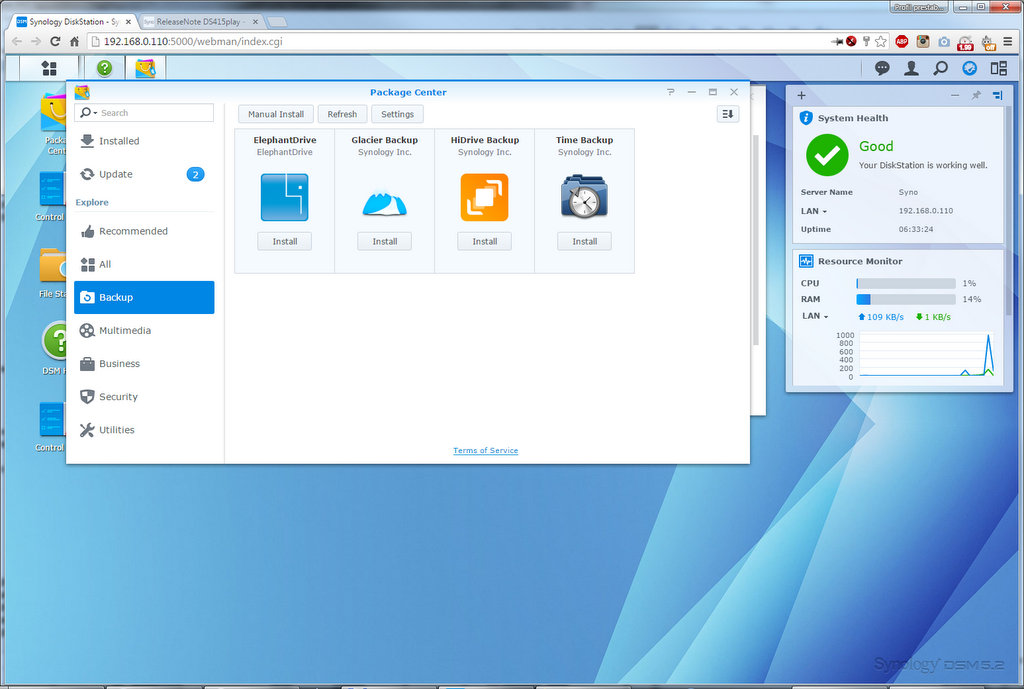This screenshot has width=1024, height=689.
Task: Click the DSM search magnifier icon
Action: [x=940, y=68]
